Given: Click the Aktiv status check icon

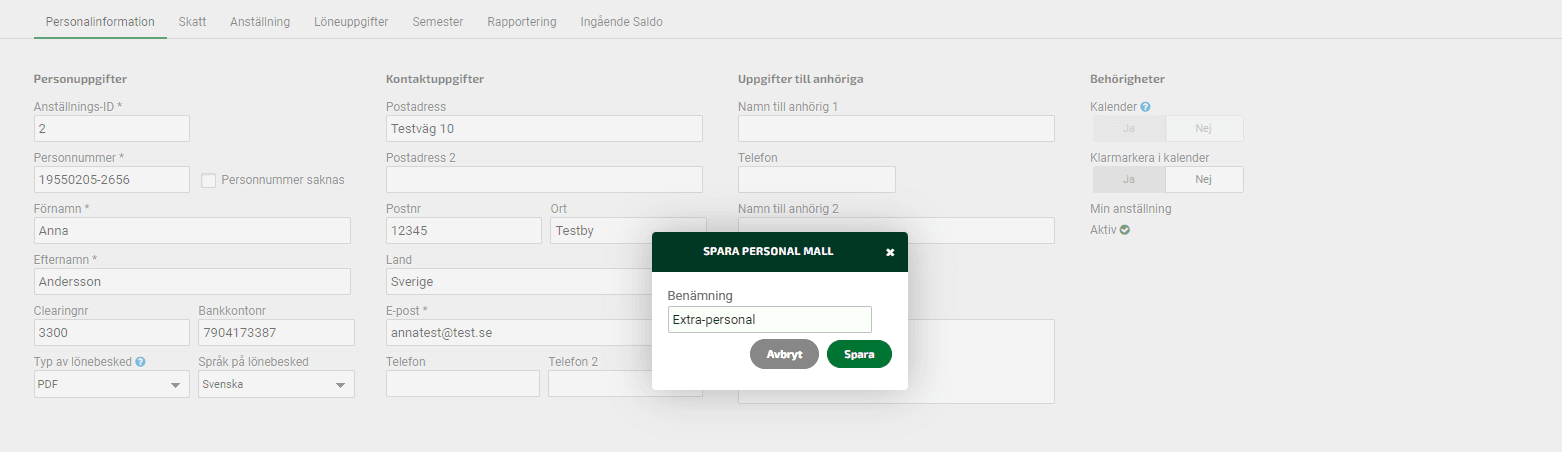Looking at the screenshot, I should pyautogui.click(x=1125, y=230).
